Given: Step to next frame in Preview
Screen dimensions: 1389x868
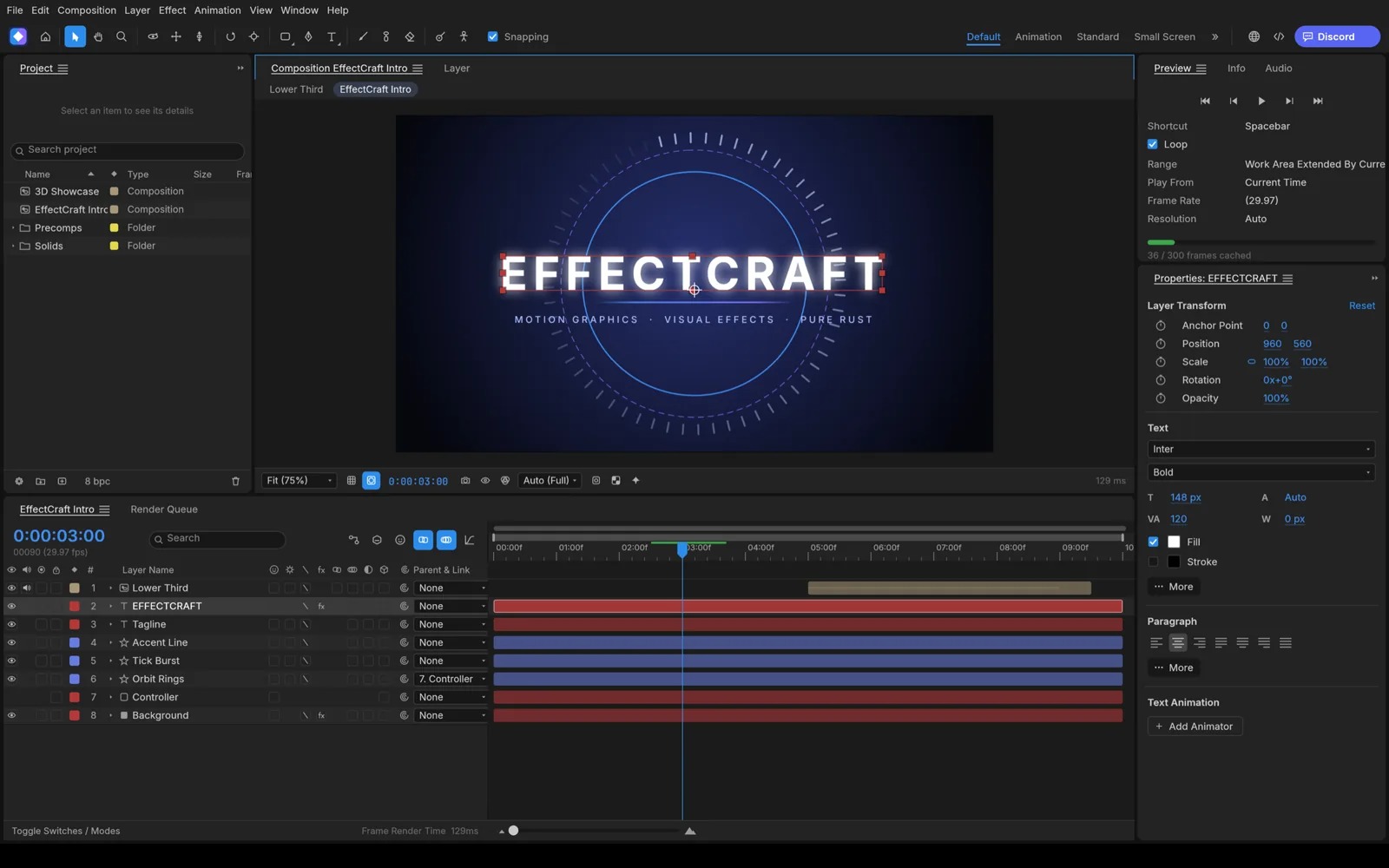Looking at the screenshot, I should tap(1289, 101).
